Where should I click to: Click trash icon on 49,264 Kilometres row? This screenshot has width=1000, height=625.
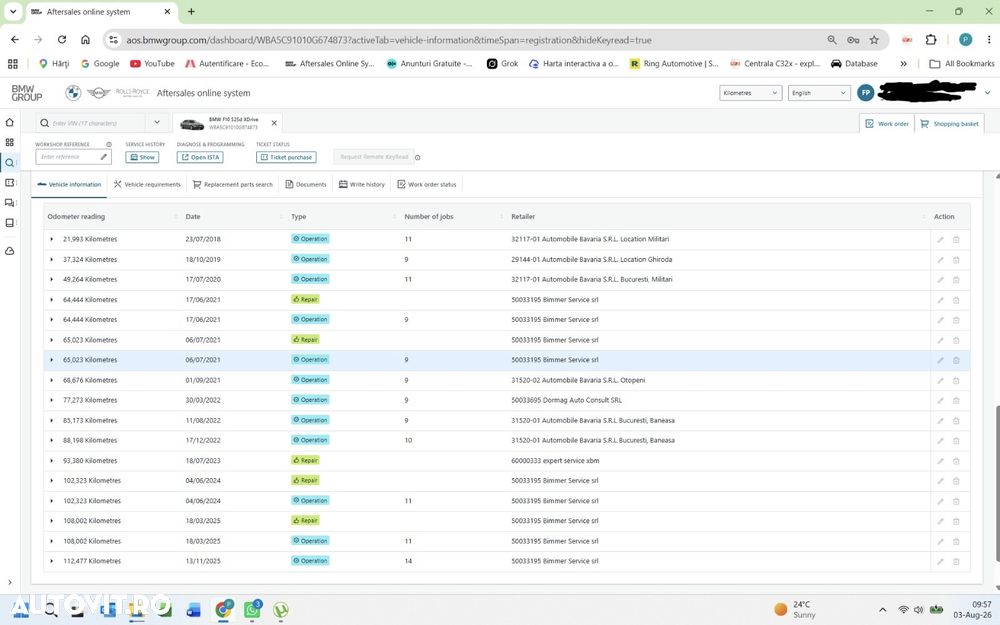[x=956, y=280]
